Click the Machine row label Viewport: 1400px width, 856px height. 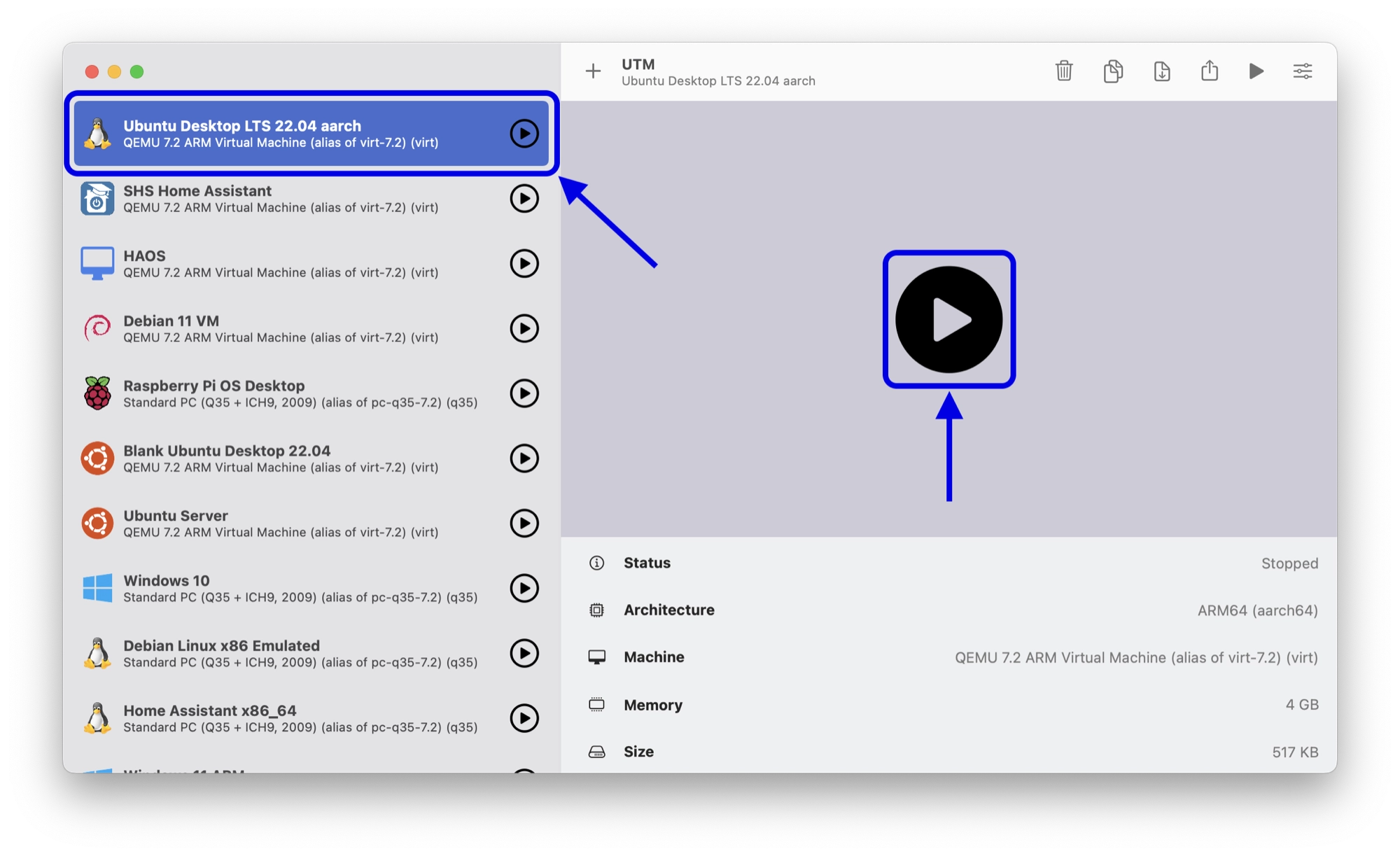tap(654, 657)
